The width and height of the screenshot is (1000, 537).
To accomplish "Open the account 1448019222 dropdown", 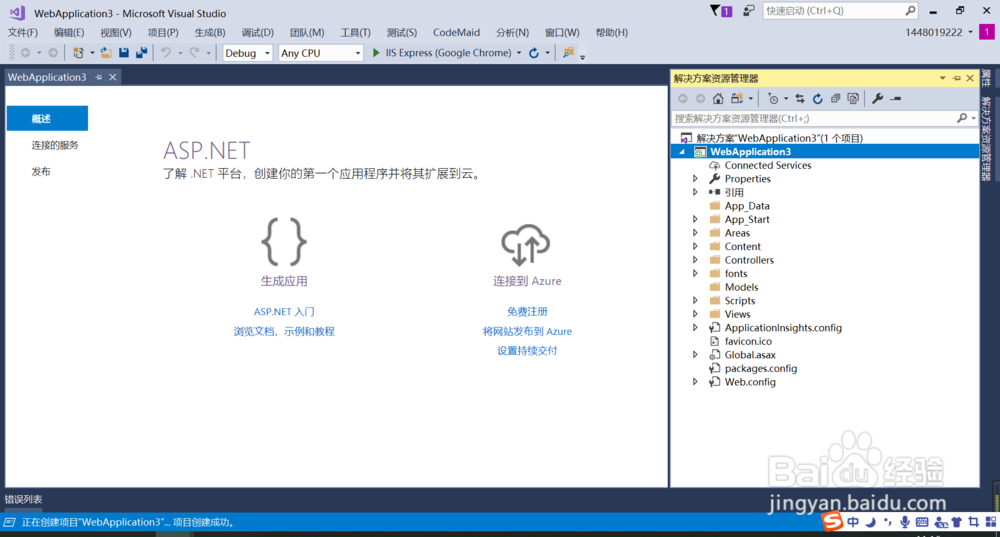I will (x=971, y=33).
